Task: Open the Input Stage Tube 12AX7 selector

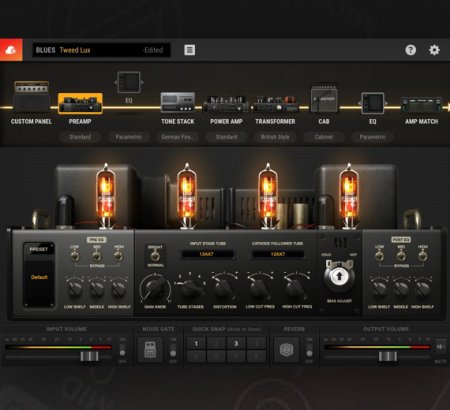Action: (207, 254)
